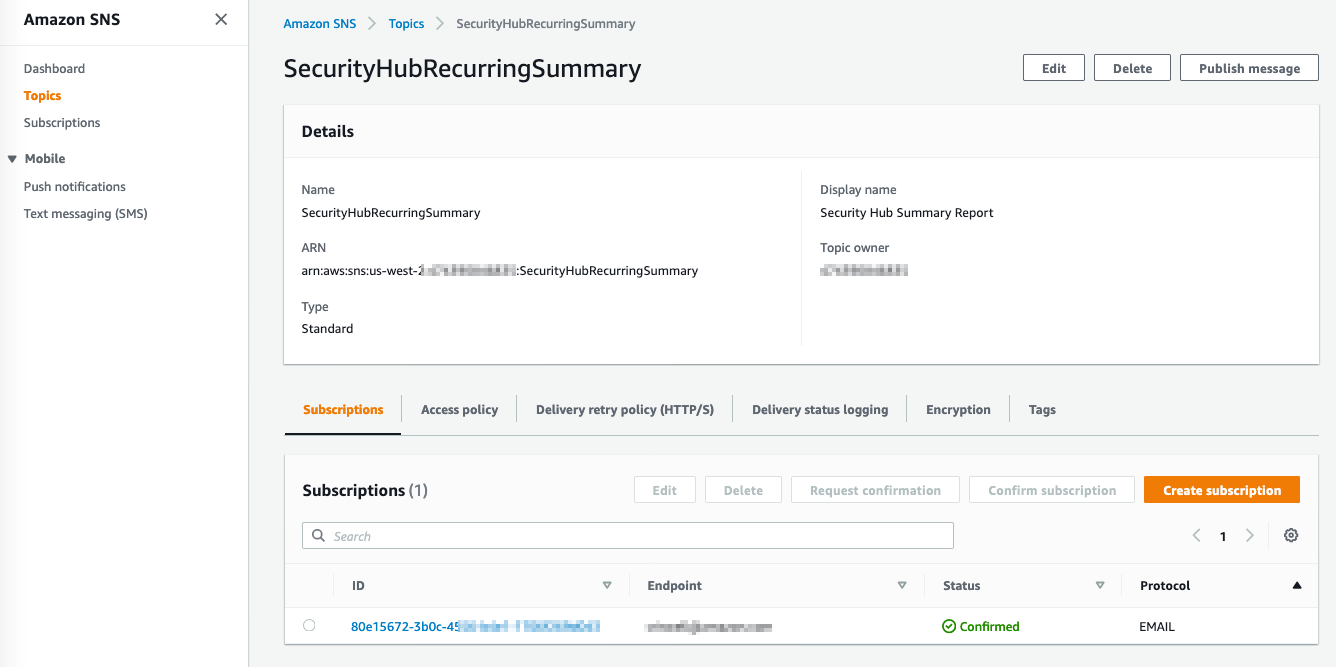Open the subscription table preferences gear

pos(1291,535)
